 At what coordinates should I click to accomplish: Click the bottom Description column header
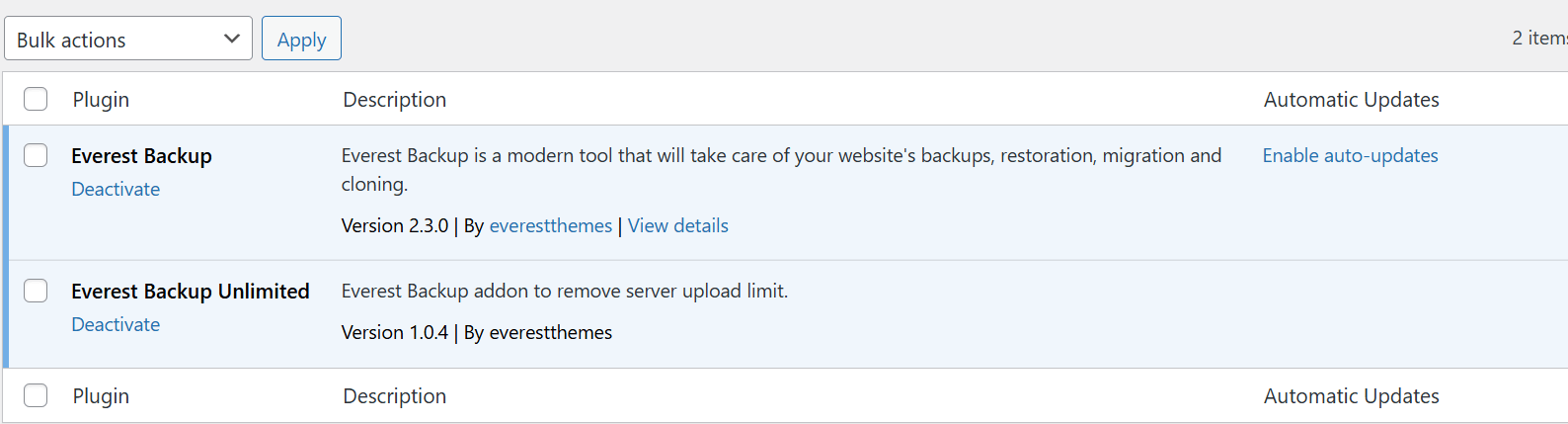(395, 395)
